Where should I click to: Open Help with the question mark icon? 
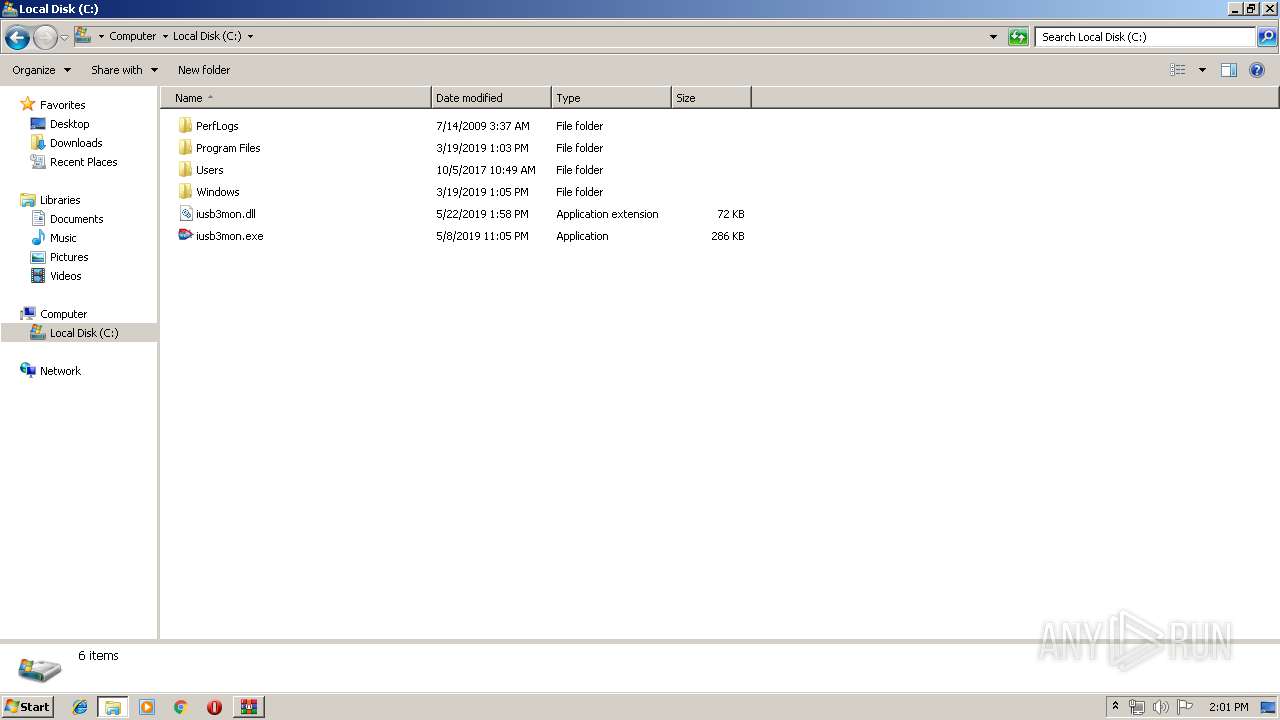[x=1257, y=70]
